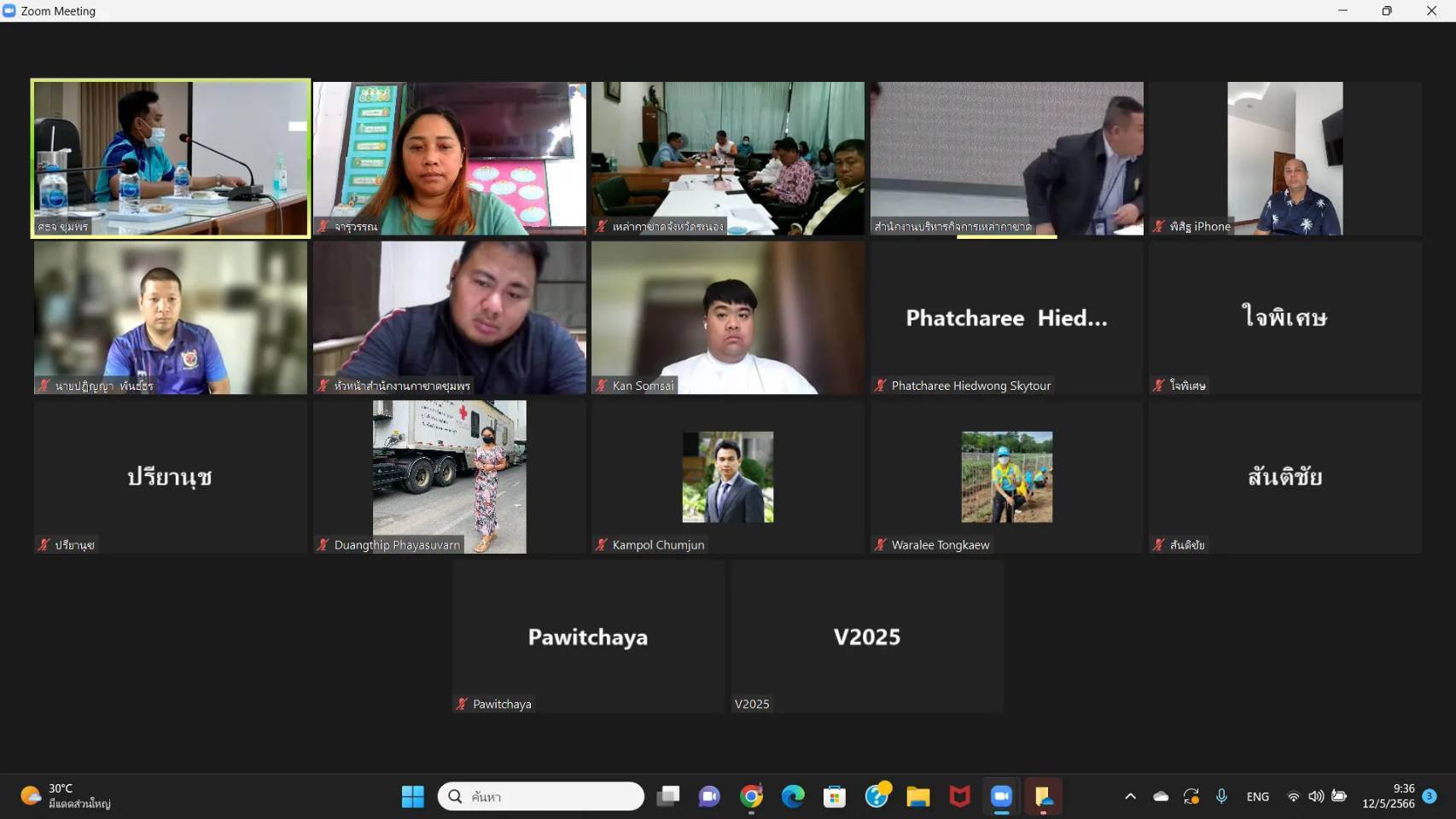This screenshot has width=1456, height=819.
Task: Switch the ENG input language
Action: [x=1257, y=796]
